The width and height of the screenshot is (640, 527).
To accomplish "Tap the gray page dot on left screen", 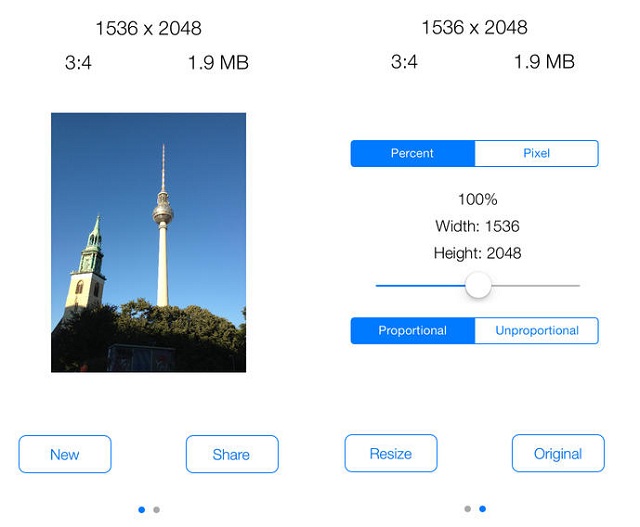I will point(156,510).
